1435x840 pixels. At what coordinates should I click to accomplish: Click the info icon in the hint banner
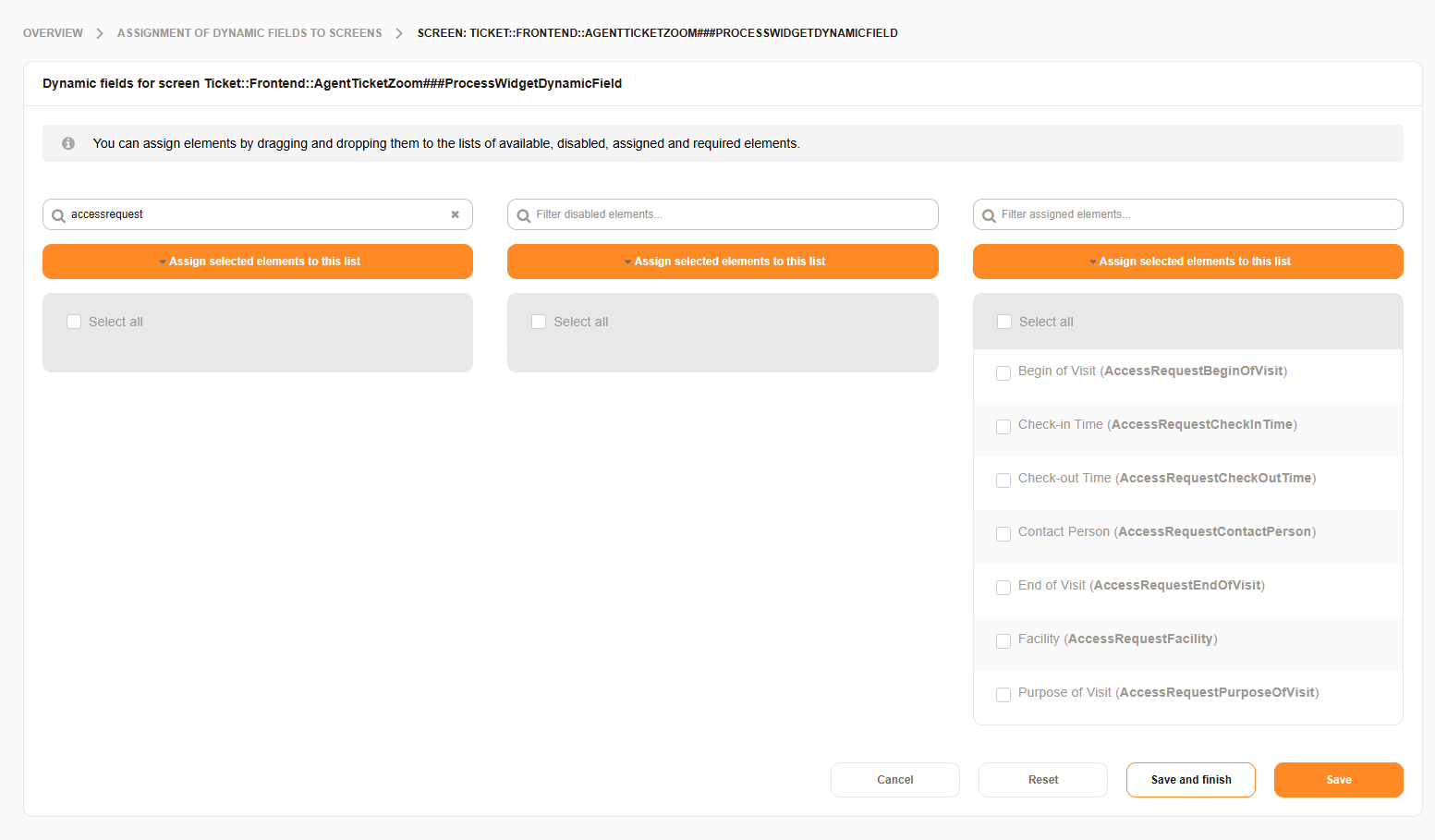coord(68,143)
